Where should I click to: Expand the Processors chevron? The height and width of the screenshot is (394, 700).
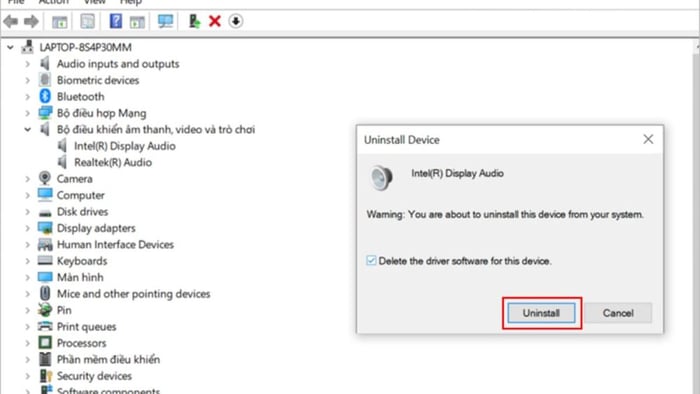[x=28, y=343]
